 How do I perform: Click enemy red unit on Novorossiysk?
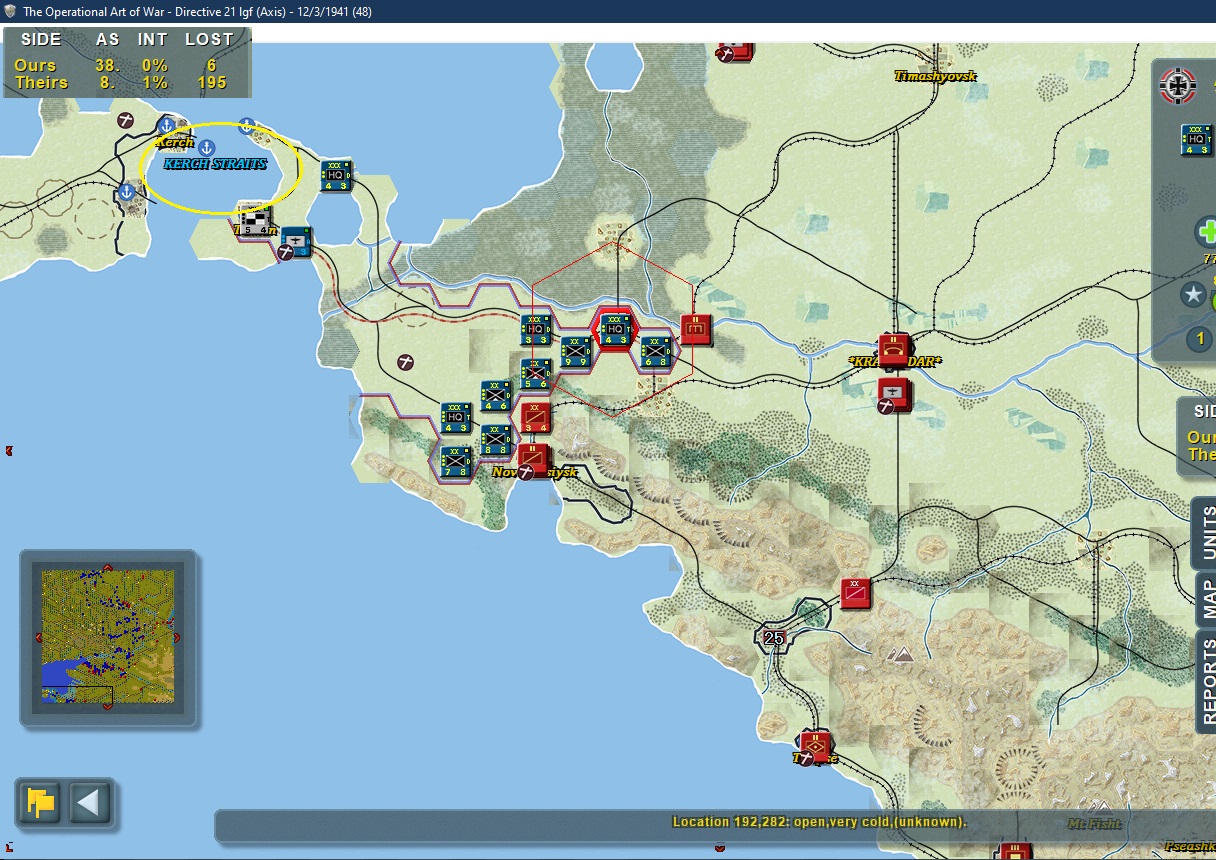click(534, 460)
